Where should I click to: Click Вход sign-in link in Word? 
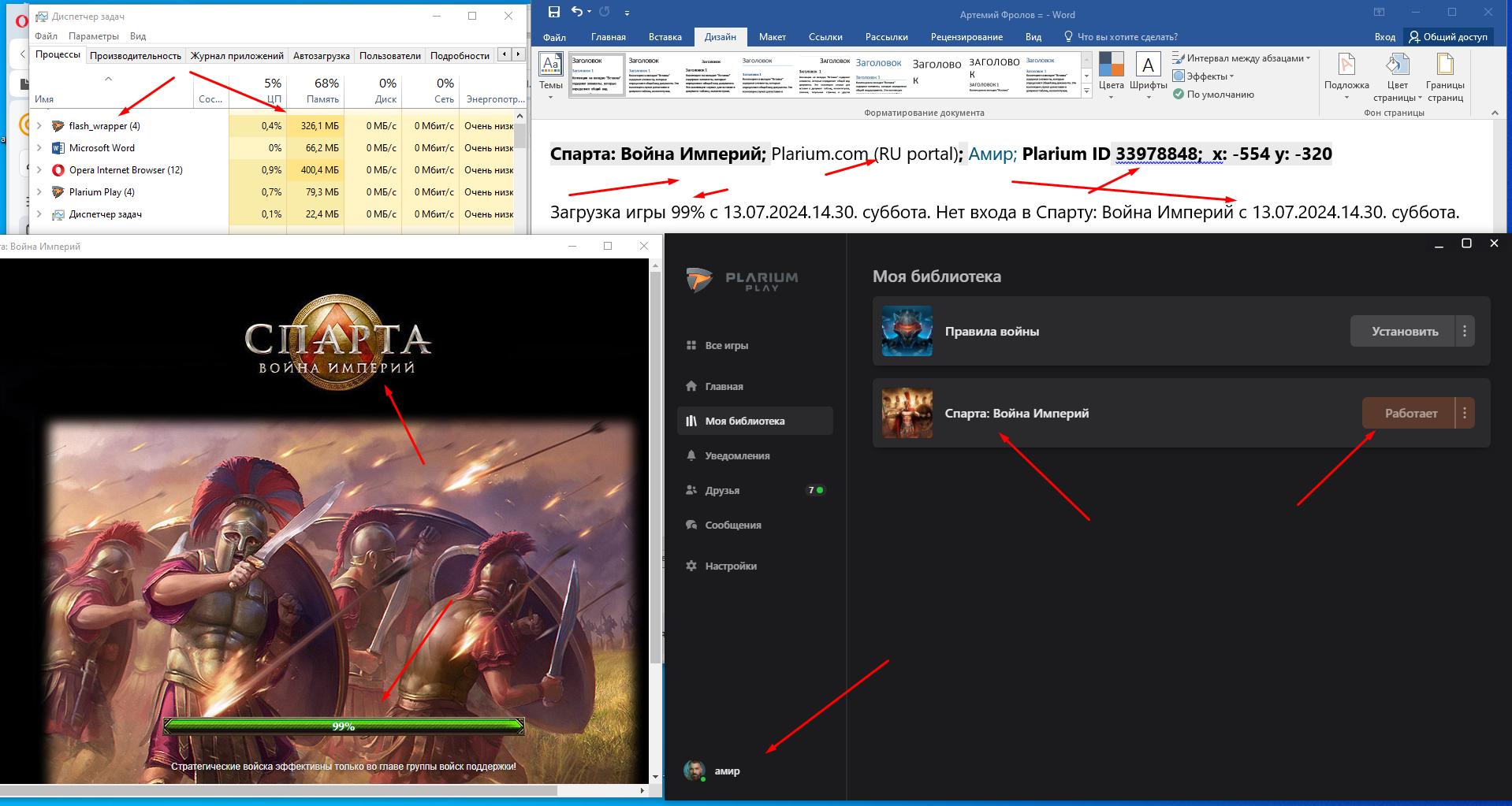pos(1384,37)
